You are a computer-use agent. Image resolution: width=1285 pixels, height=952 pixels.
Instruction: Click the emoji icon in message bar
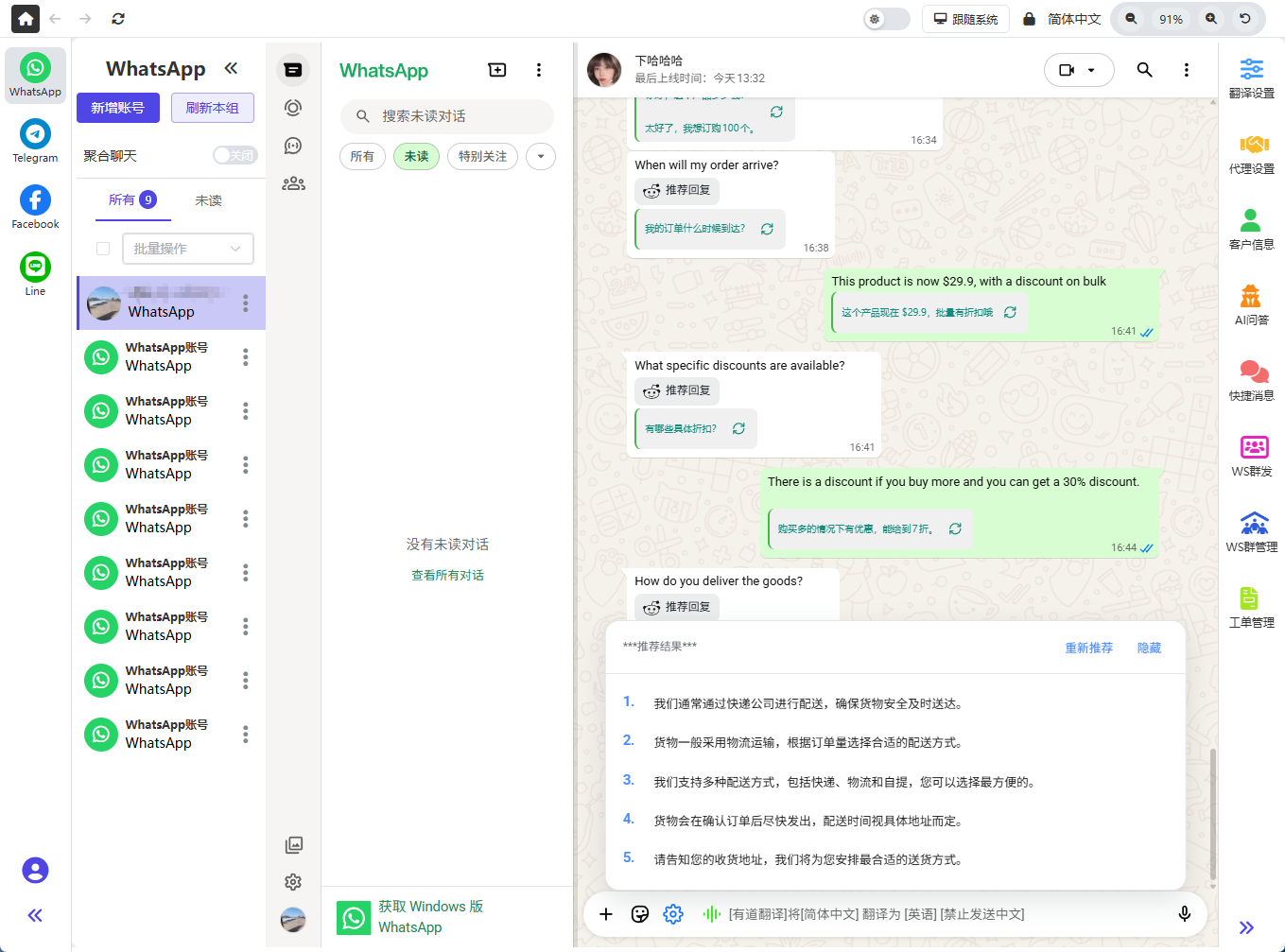coord(640,914)
